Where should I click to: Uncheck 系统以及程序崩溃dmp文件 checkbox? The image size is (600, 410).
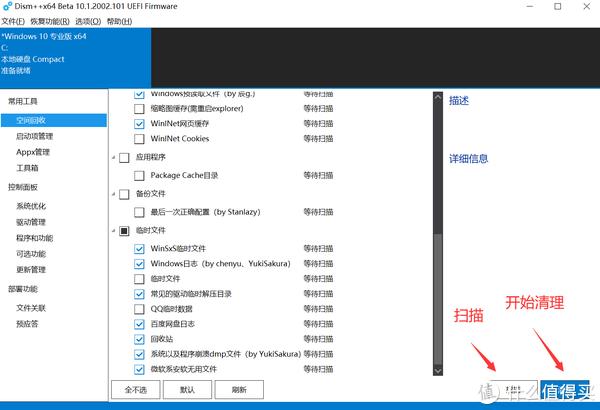(139, 354)
